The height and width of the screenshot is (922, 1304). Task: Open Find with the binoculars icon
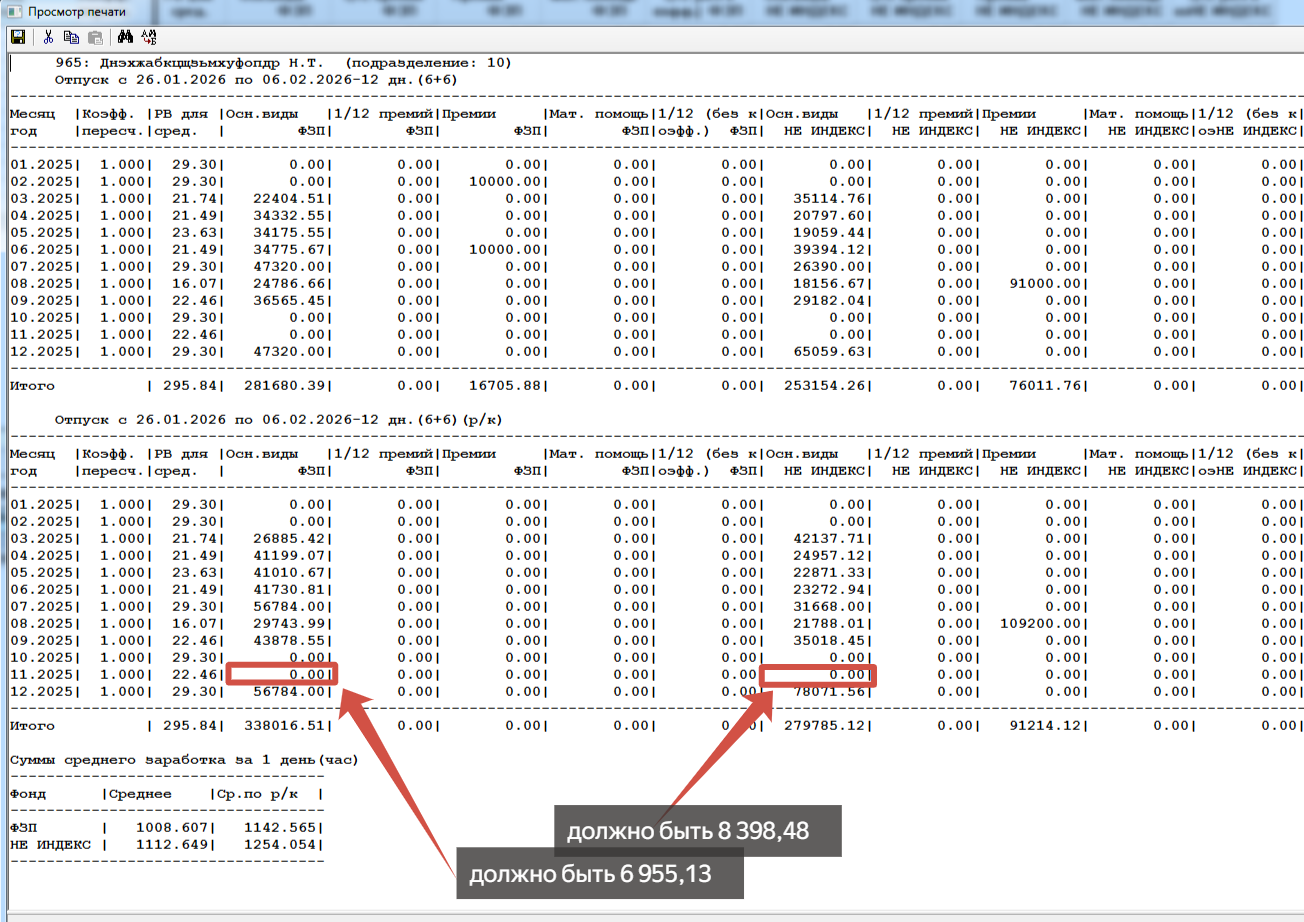[125, 38]
